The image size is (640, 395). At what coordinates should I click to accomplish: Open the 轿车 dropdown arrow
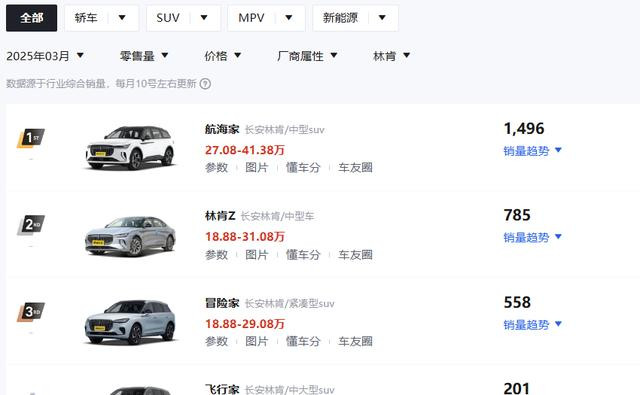(122, 18)
